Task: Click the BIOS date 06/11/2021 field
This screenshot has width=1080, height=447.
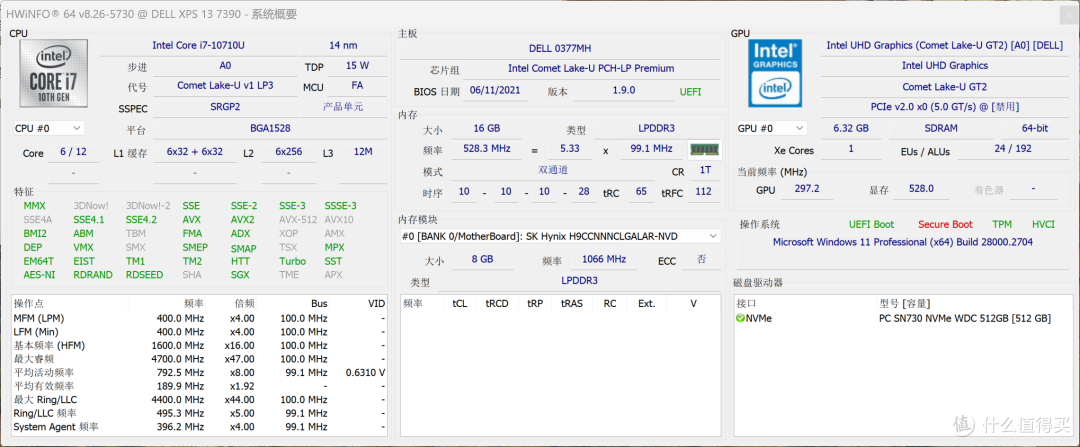Action: click(495, 91)
